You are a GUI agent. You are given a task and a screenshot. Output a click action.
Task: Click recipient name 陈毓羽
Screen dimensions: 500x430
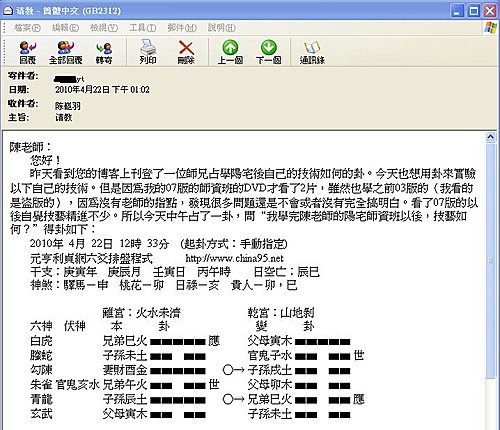coord(68,106)
